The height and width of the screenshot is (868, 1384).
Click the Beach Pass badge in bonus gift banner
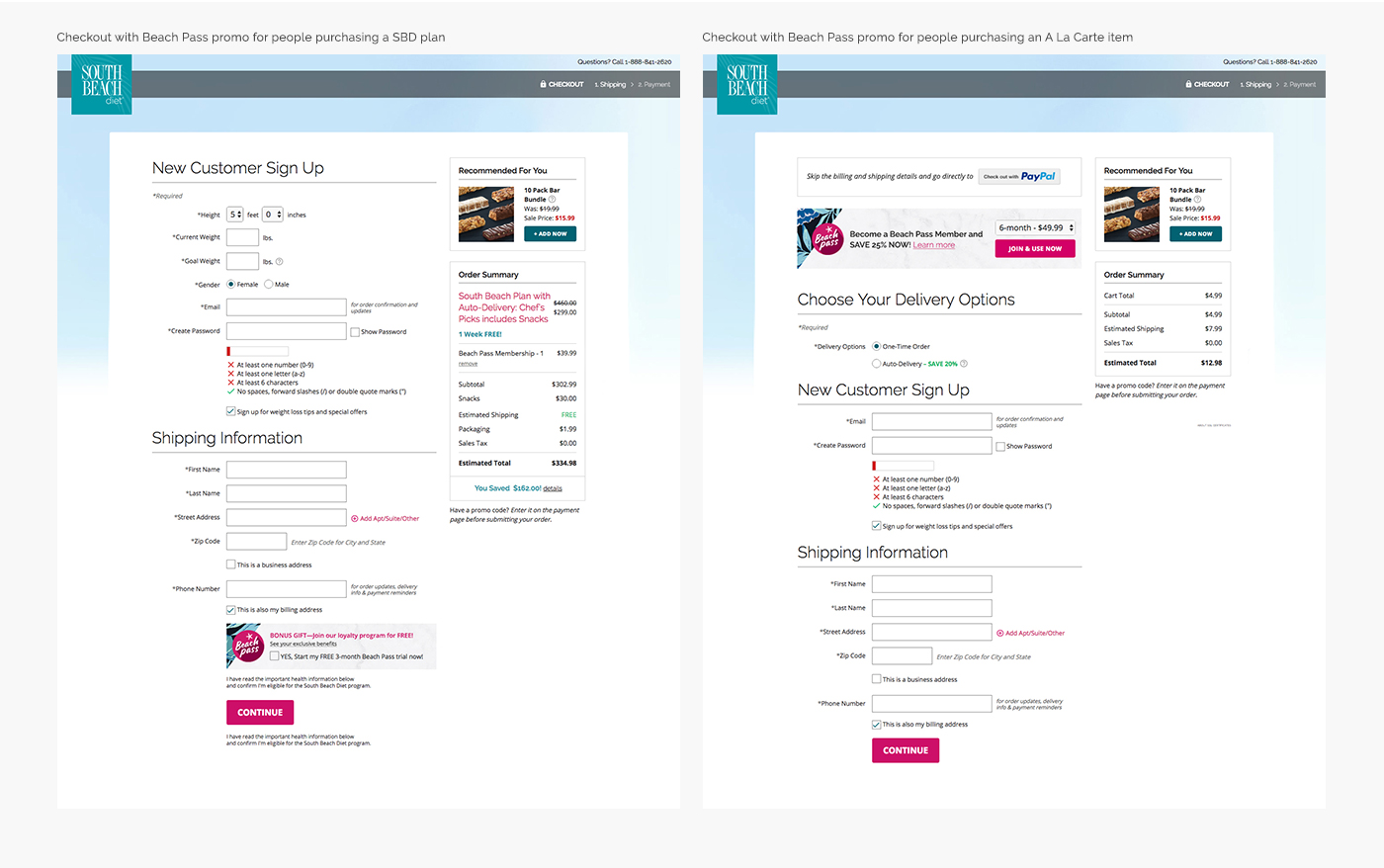[x=247, y=647]
